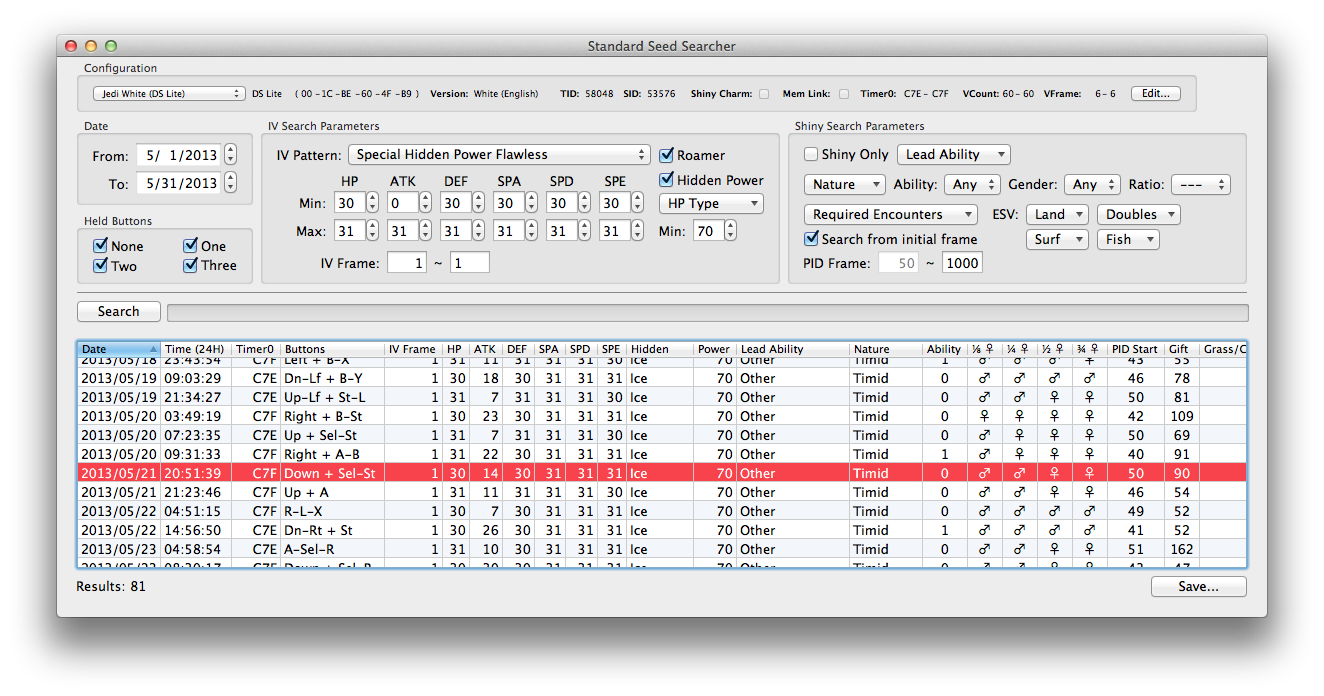
Task: Open the HP Type dropdown
Action: pyautogui.click(x=711, y=204)
